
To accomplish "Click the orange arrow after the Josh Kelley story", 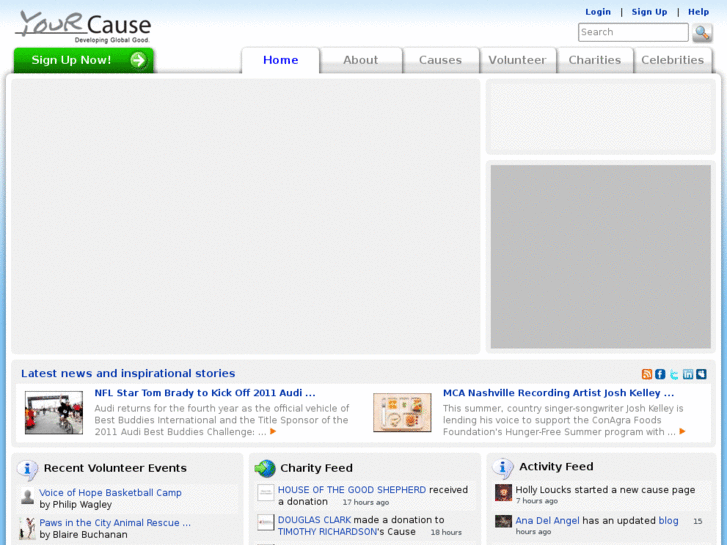I will 682,431.
